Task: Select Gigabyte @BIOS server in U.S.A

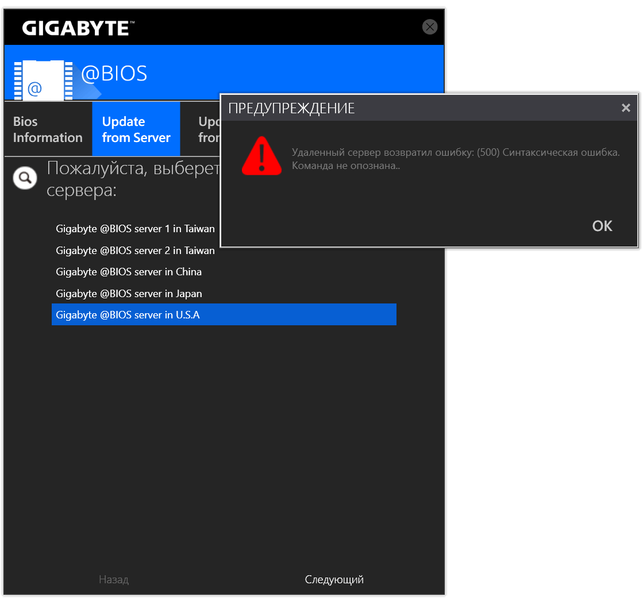Action: [224, 315]
